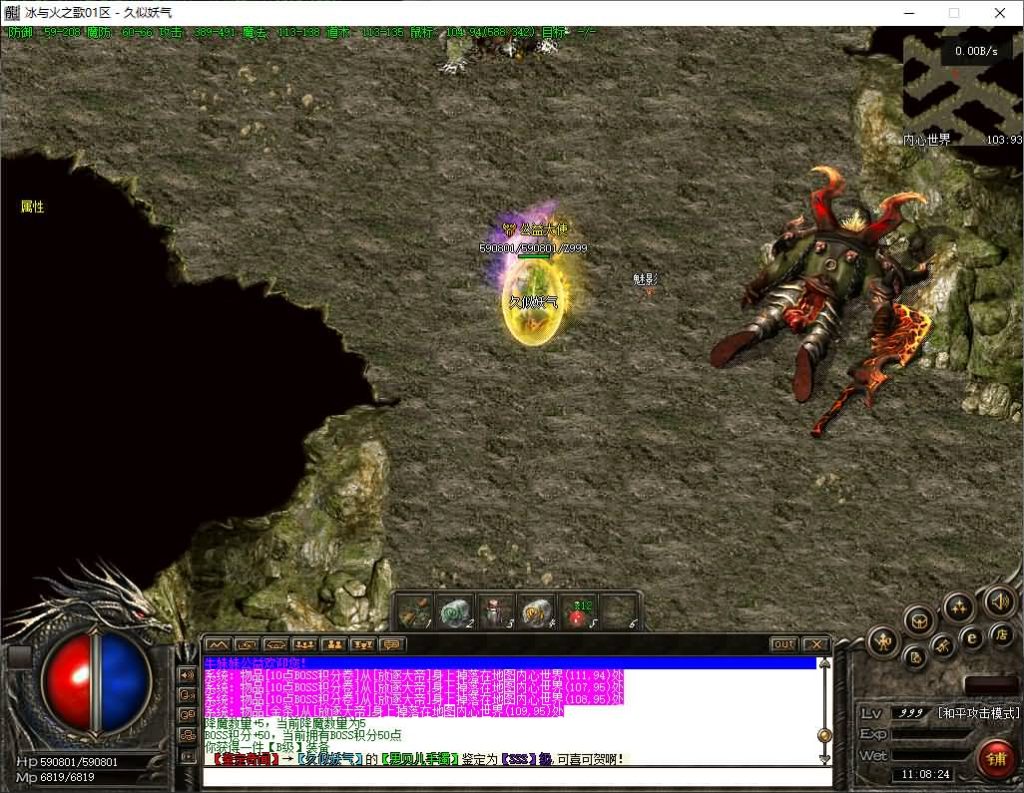Click the round 'e' icon
The image size is (1024, 793).
(x=971, y=639)
